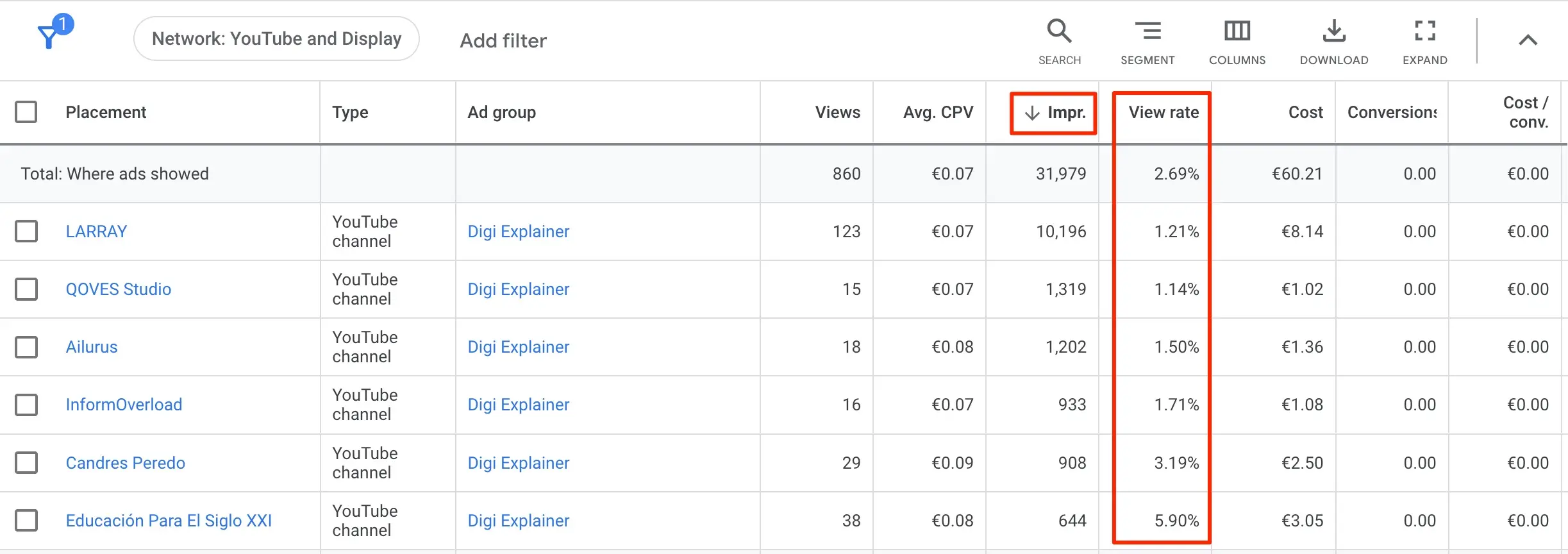1568x554 pixels.
Task: Click the Add filter field
Action: [x=503, y=41]
